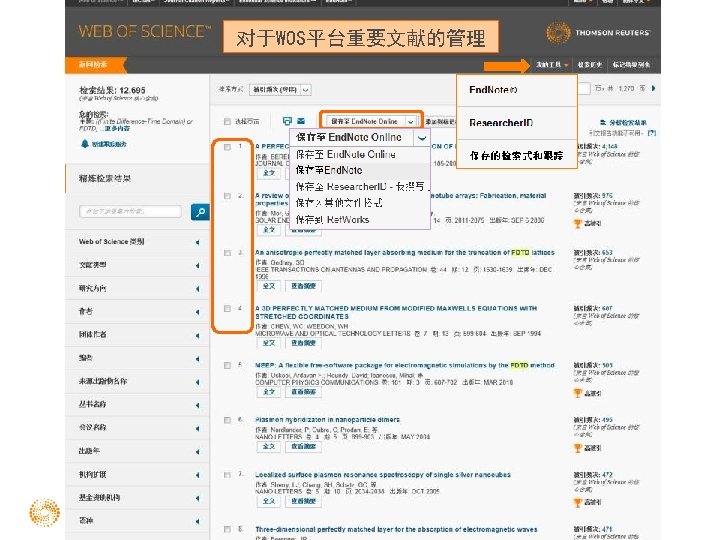The image size is (720, 540).
Task: Check the box for record 2
Action: [x=227, y=196]
